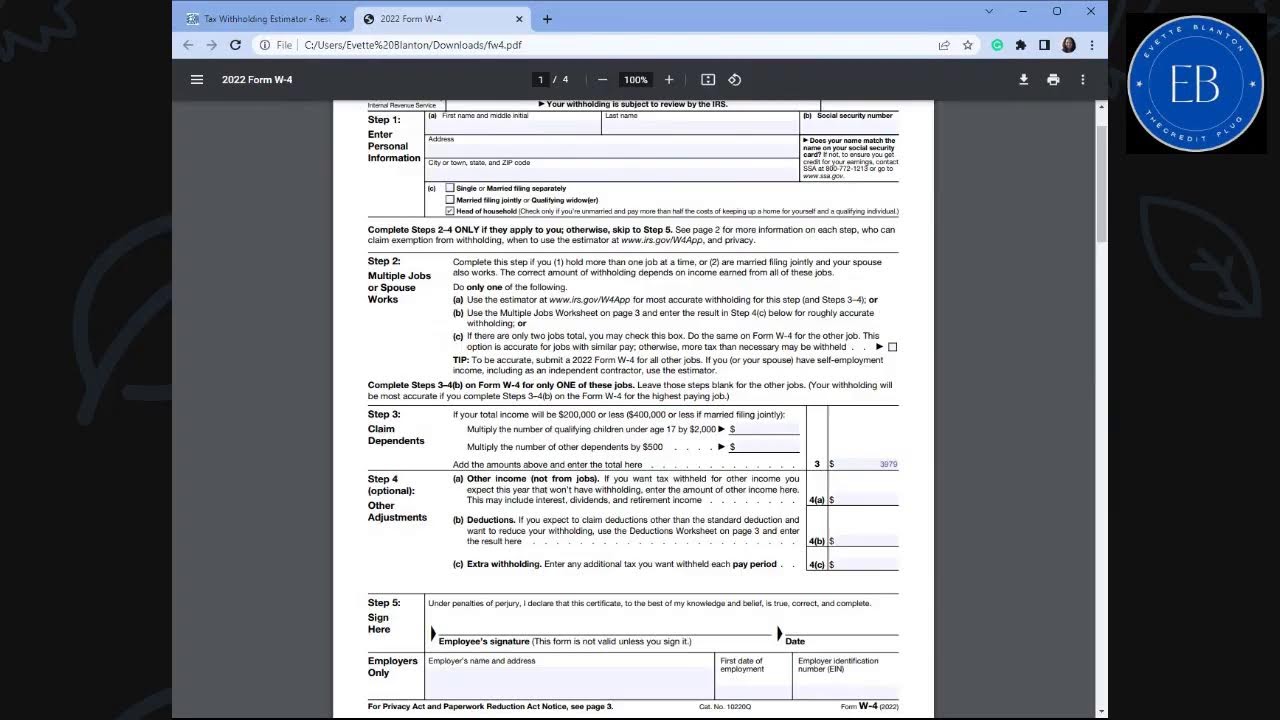Open the Chrome profile avatar
This screenshot has height=720, width=1280.
(x=1068, y=45)
